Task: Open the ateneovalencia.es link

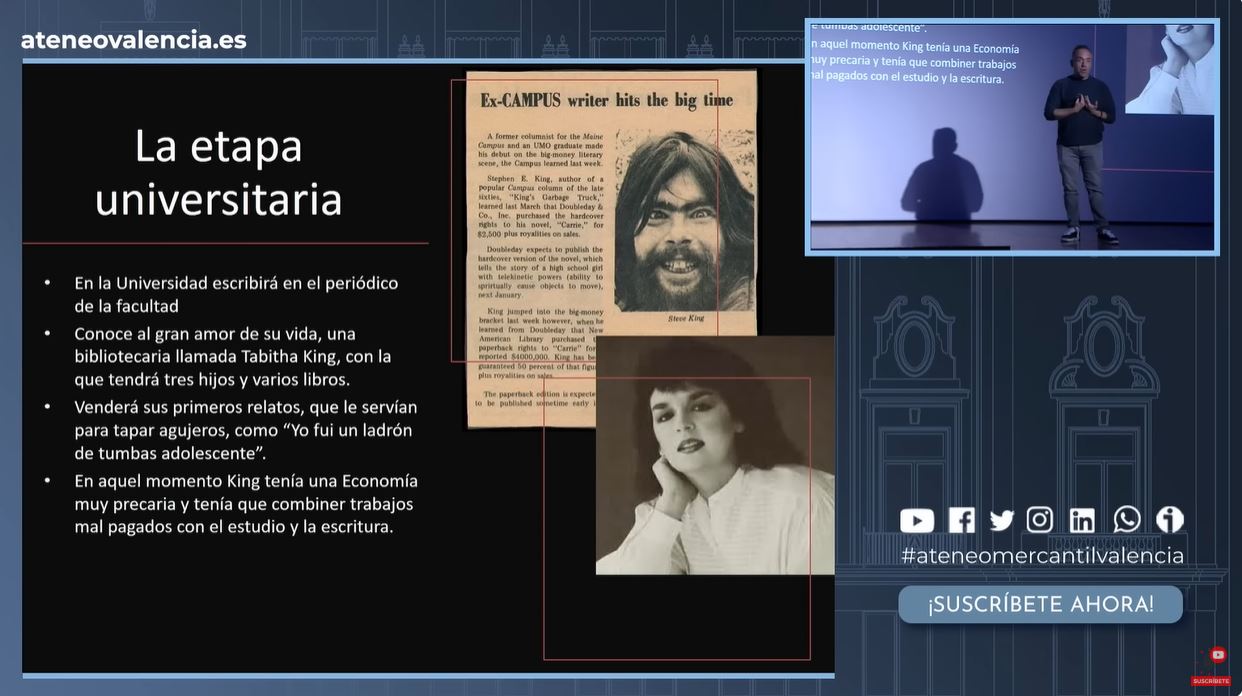Action: (x=134, y=40)
